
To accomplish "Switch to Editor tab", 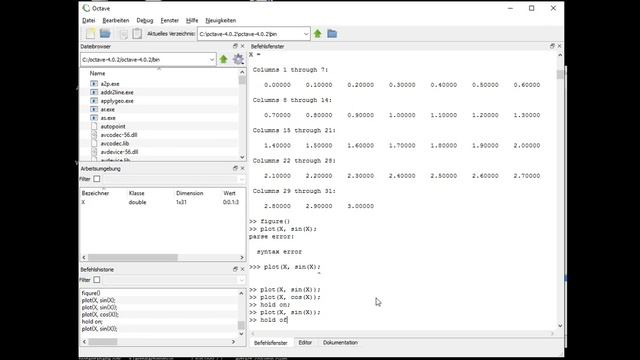I will coord(305,342).
